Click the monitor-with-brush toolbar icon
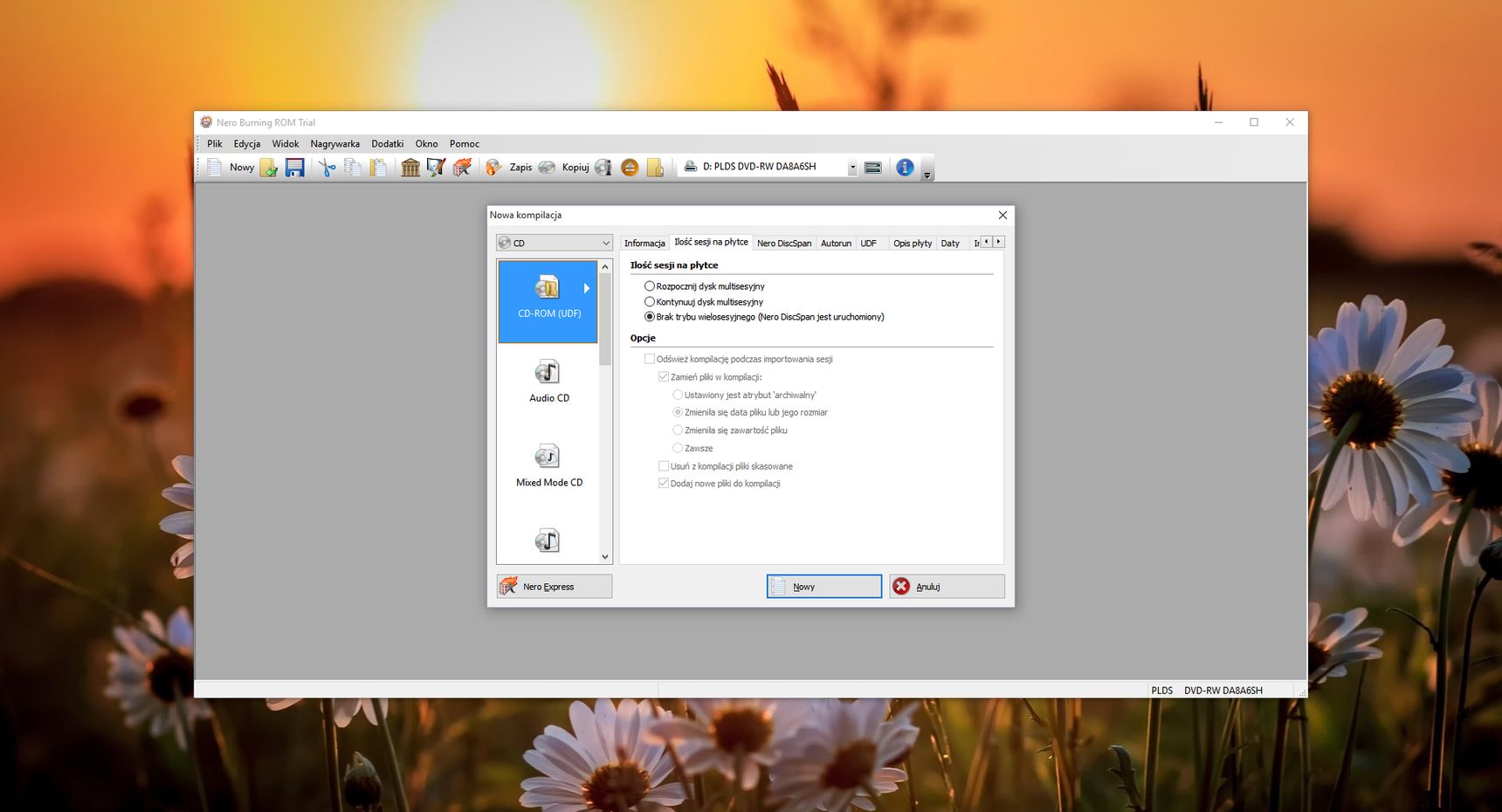 click(436, 167)
